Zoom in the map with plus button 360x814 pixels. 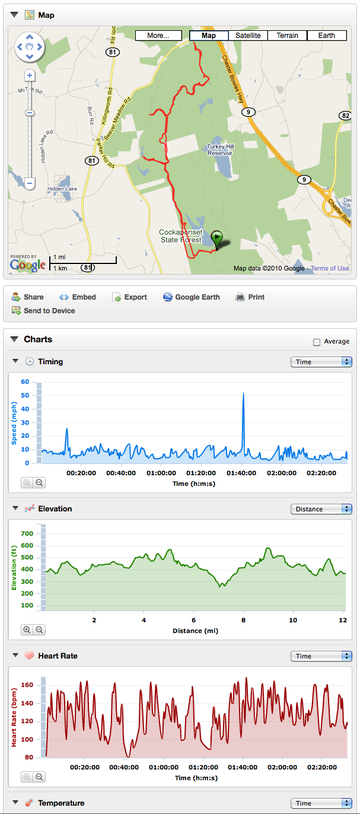tap(30, 76)
